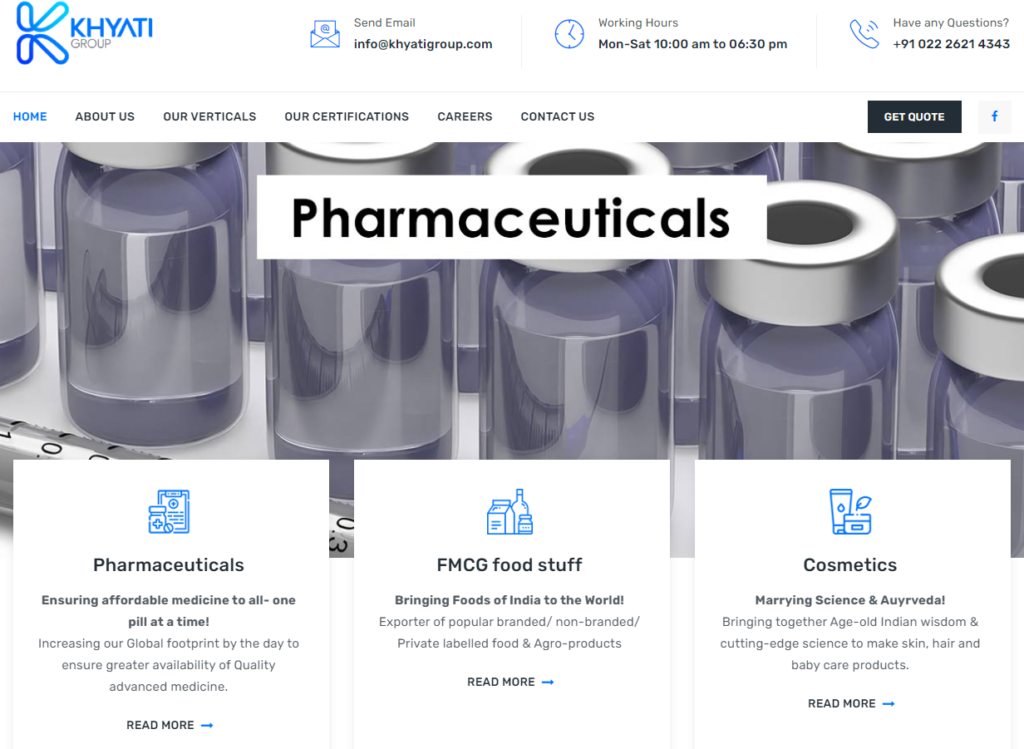Viewport: 1024px width, 749px height.
Task: Click the Get Quote button
Action: click(914, 117)
